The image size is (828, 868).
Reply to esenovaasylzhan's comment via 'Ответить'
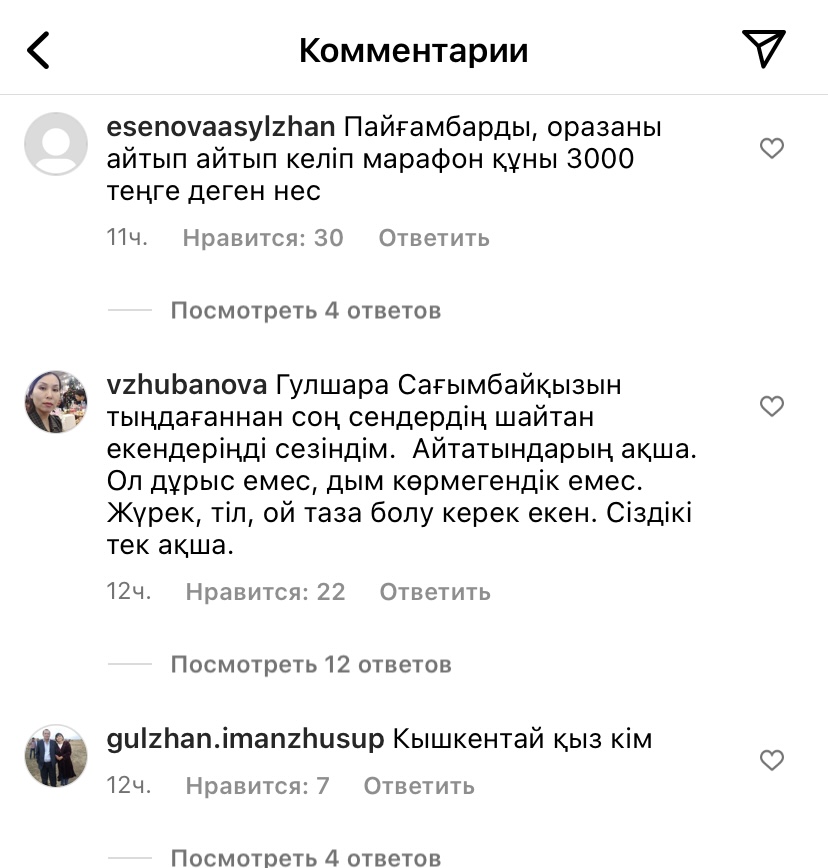[x=434, y=238]
